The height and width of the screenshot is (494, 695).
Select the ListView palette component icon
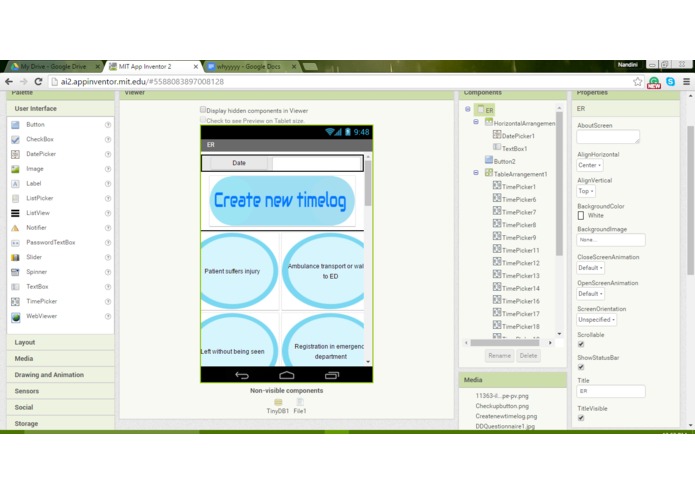(x=15, y=213)
